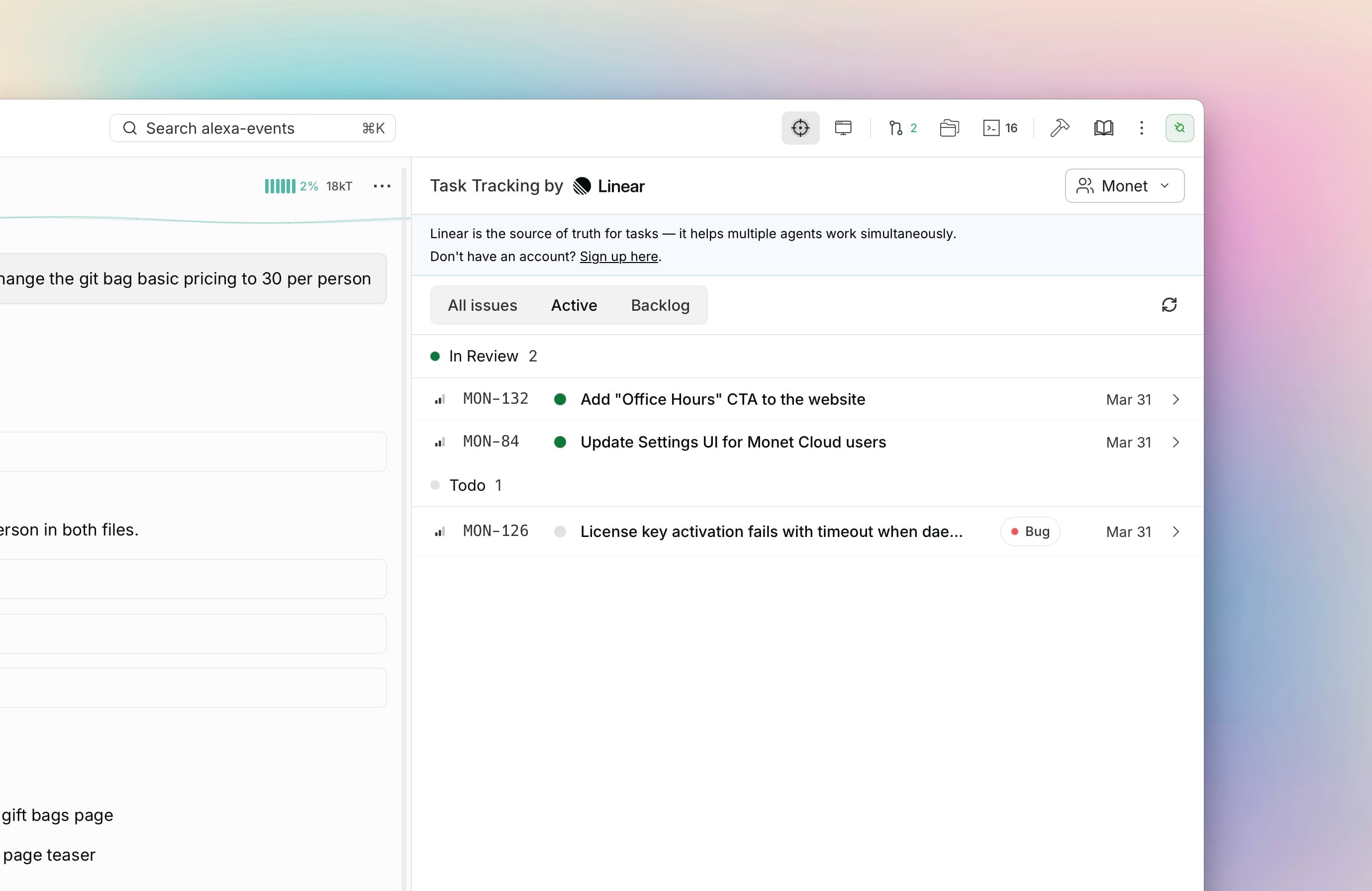This screenshot has height=891, width=1372.
Task: Switch to the Backlog tab
Action: [x=660, y=305]
